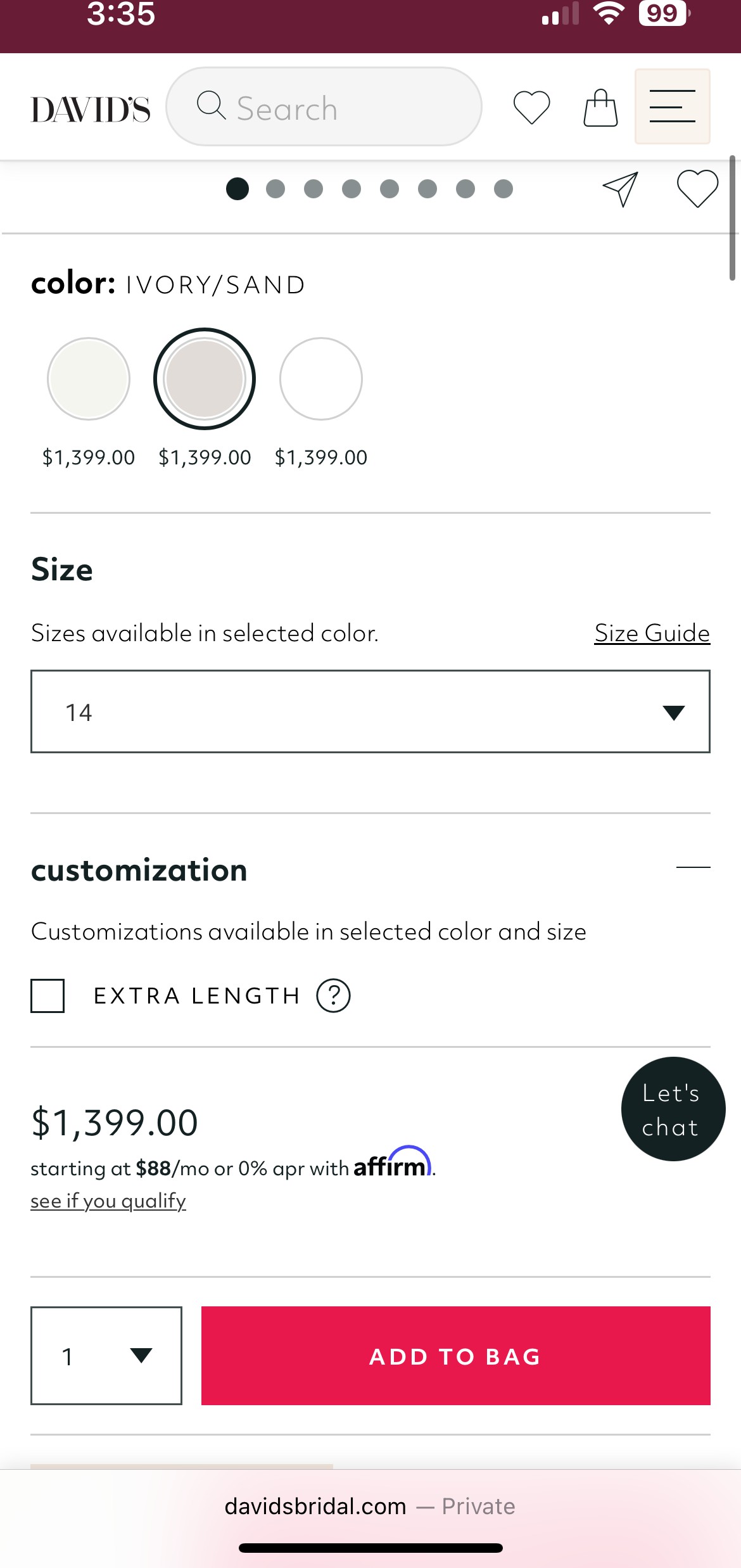
Task: Collapse the customization section
Action: tap(693, 867)
